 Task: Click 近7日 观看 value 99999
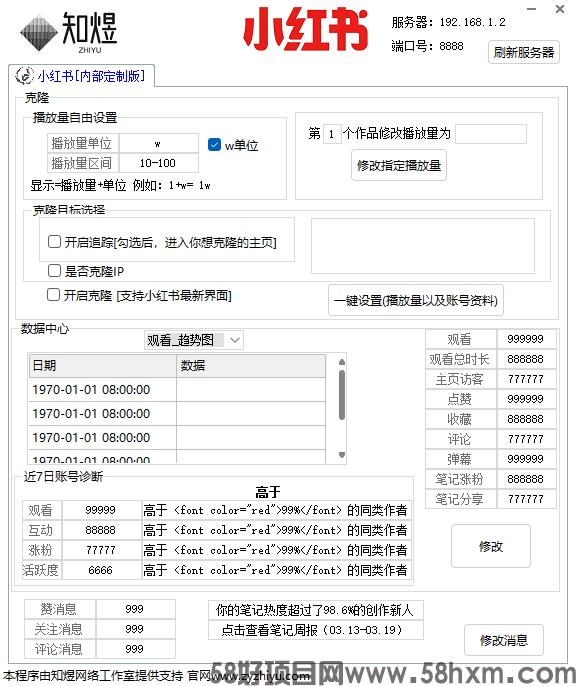click(x=101, y=510)
